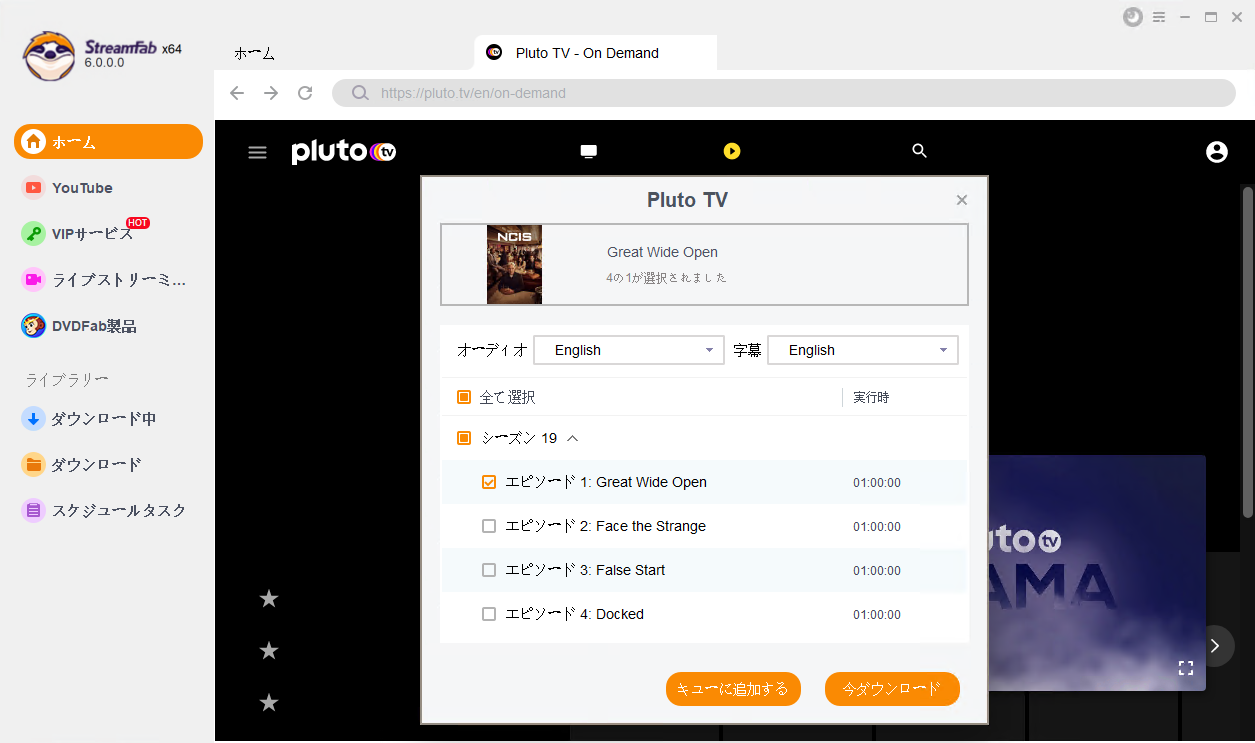Click the 実行時 column header
The width and height of the screenshot is (1255, 743).
[871, 397]
